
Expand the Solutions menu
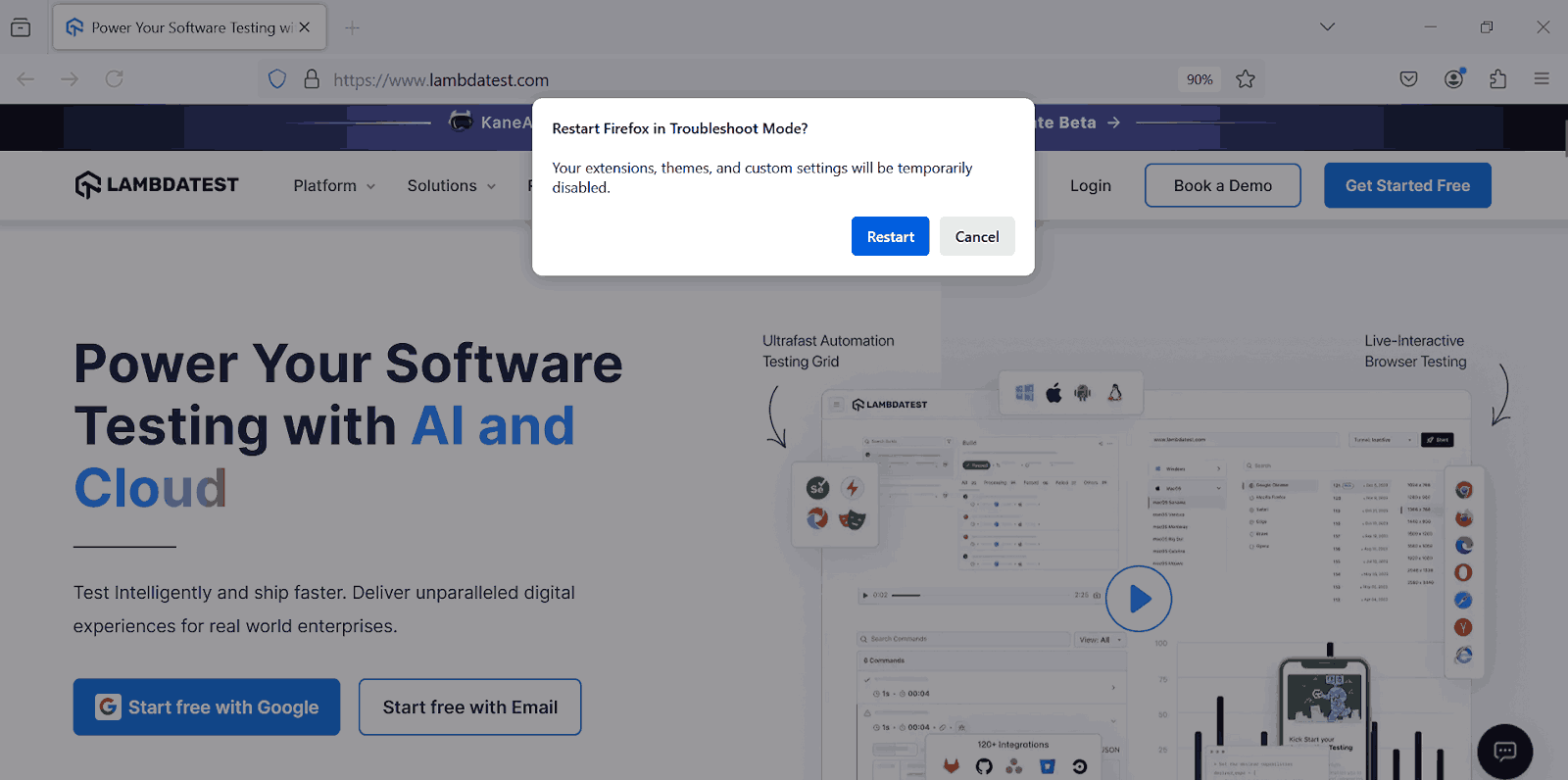coord(452,185)
